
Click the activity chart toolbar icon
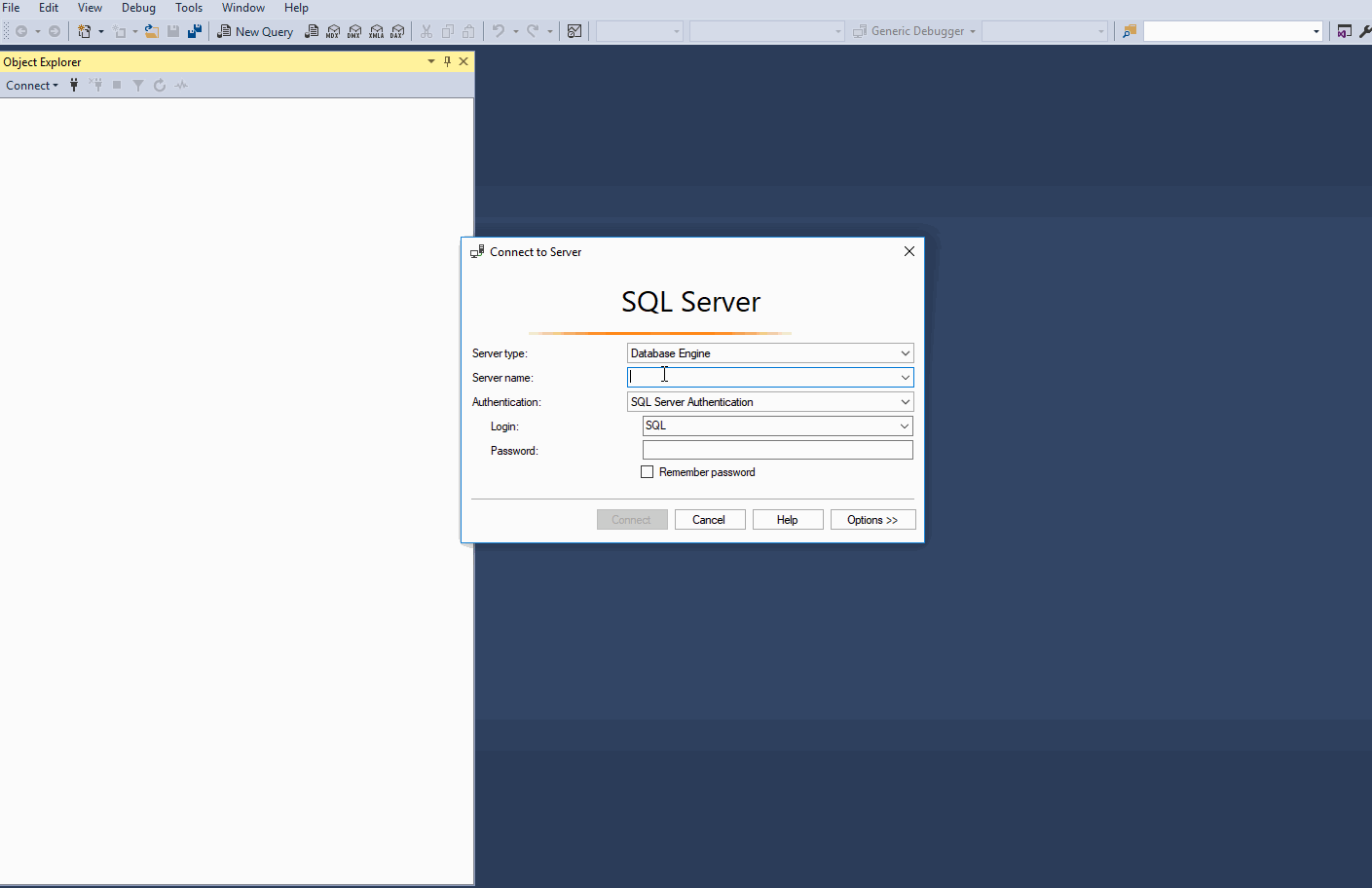click(x=575, y=31)
